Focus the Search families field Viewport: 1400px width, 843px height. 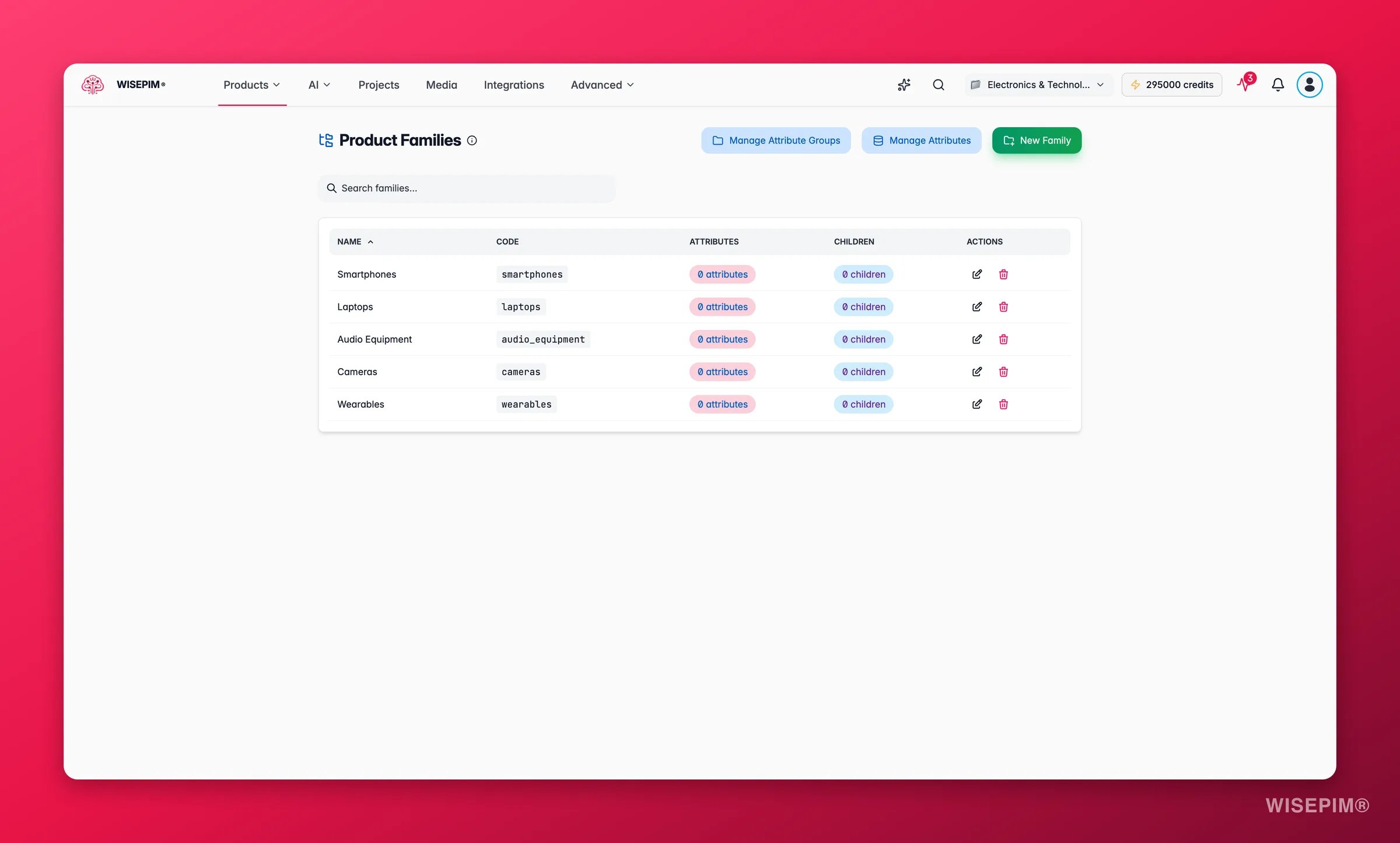pyautogui.click(x=467, y=188)
